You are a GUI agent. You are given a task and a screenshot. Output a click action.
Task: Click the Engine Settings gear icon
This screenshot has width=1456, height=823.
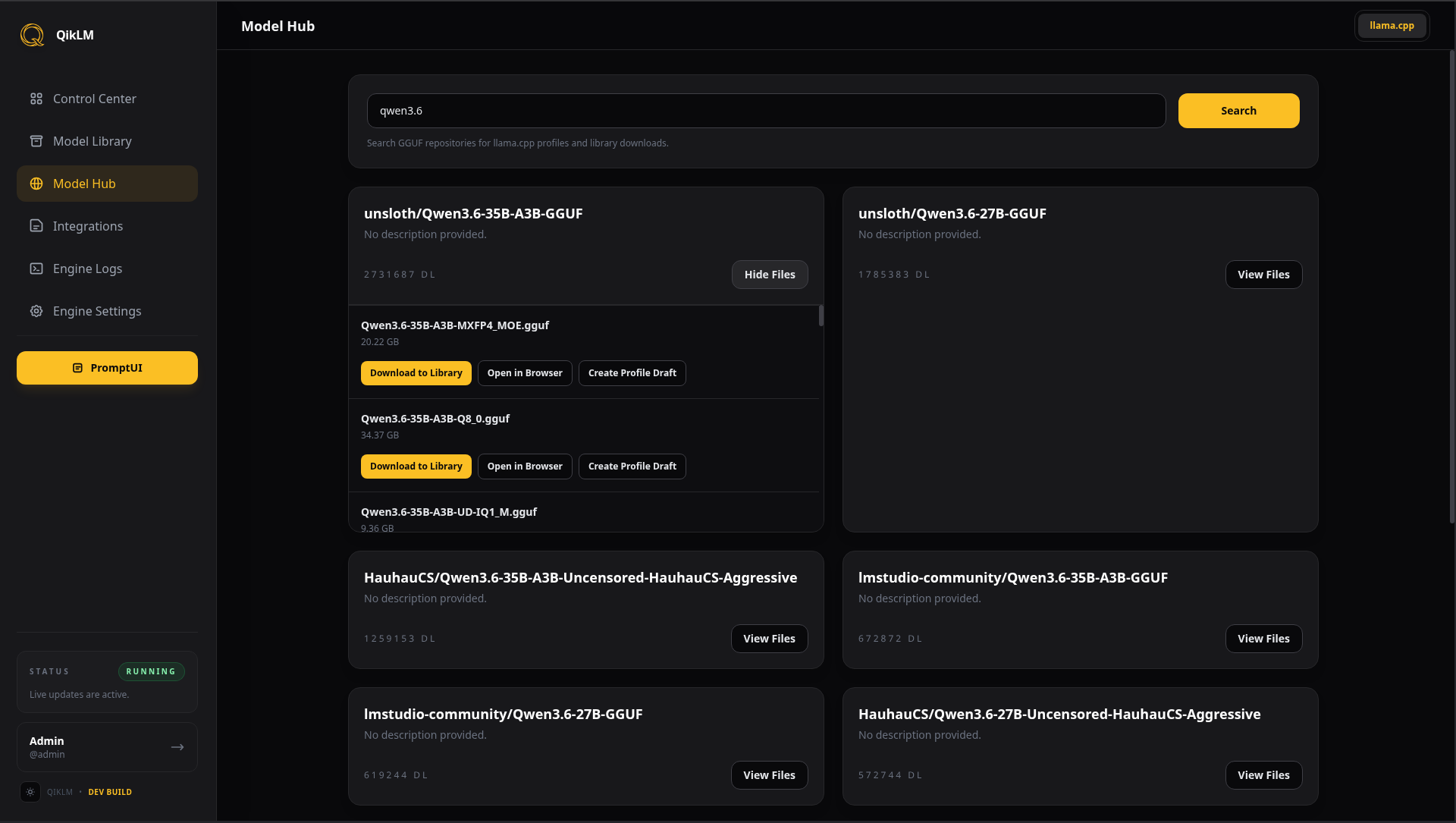pyautogui.click(x=36, y=311)
